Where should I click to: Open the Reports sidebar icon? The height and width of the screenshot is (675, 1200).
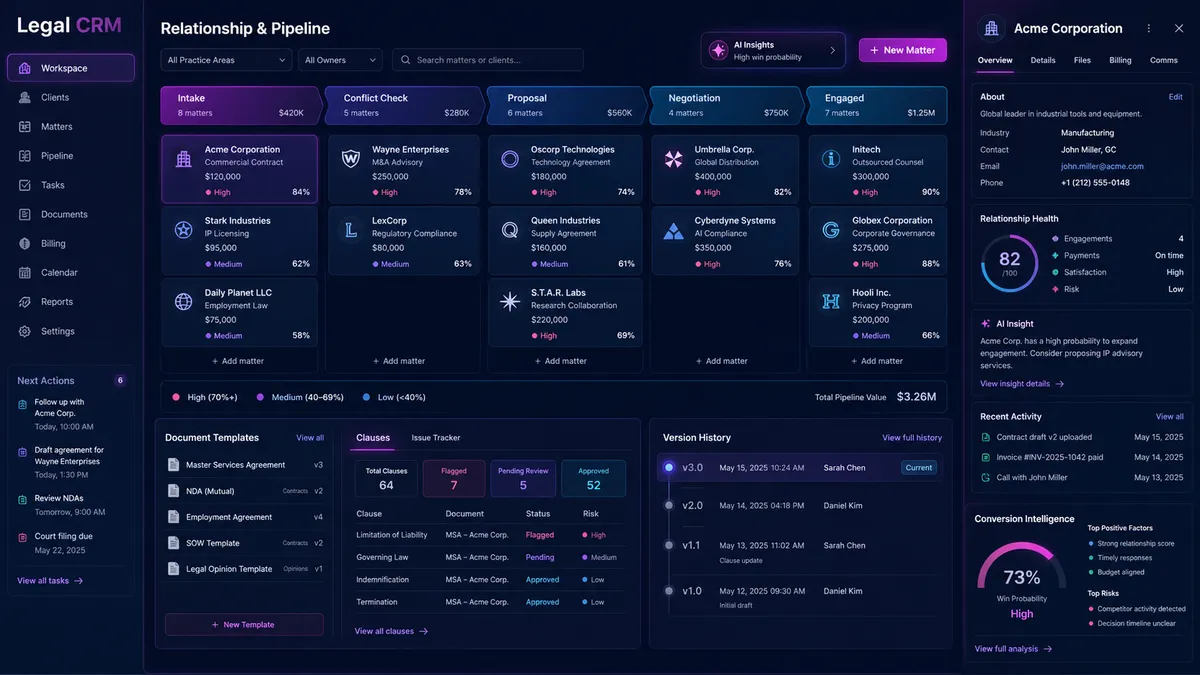point(24,302)
